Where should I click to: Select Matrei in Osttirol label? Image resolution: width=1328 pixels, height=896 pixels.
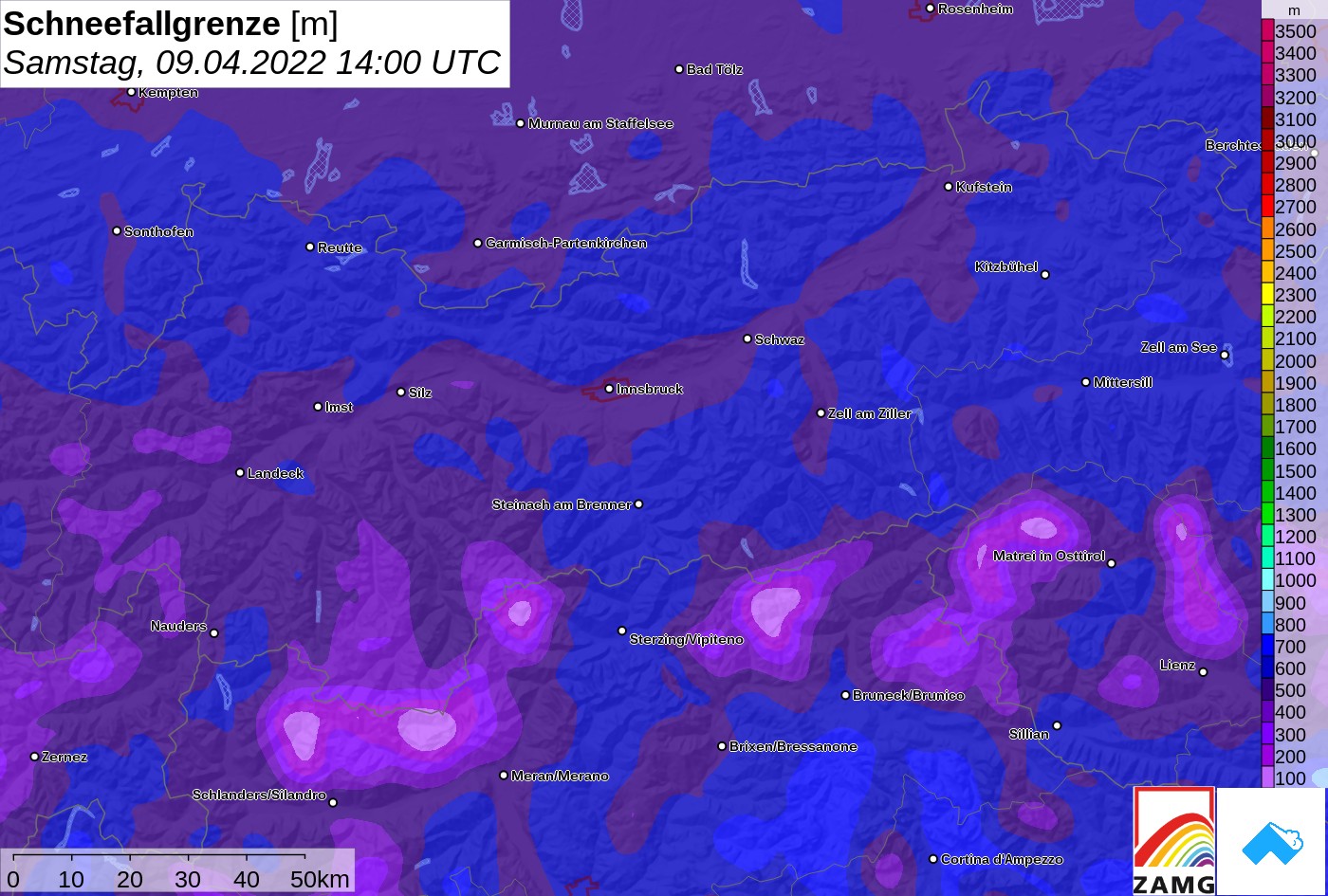pyautogui.click(x=1049, y=556)
